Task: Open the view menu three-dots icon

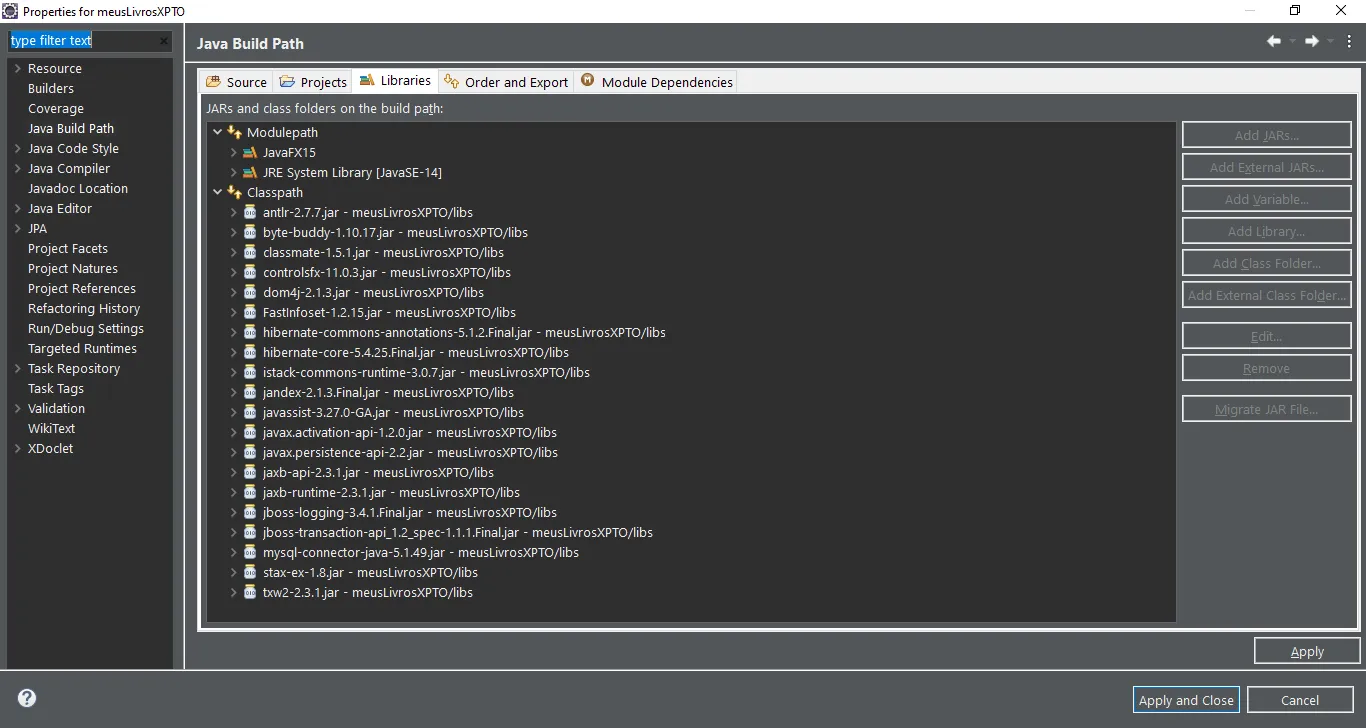Action: [1349, 41]
